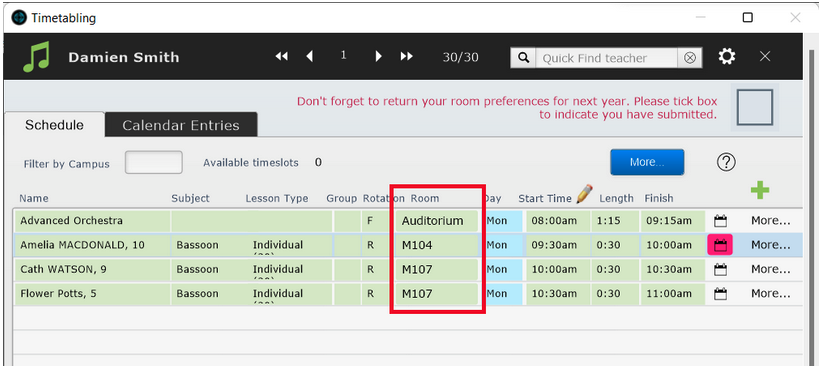Select the Flower Potts, 5 name cell

coord(92,294)
